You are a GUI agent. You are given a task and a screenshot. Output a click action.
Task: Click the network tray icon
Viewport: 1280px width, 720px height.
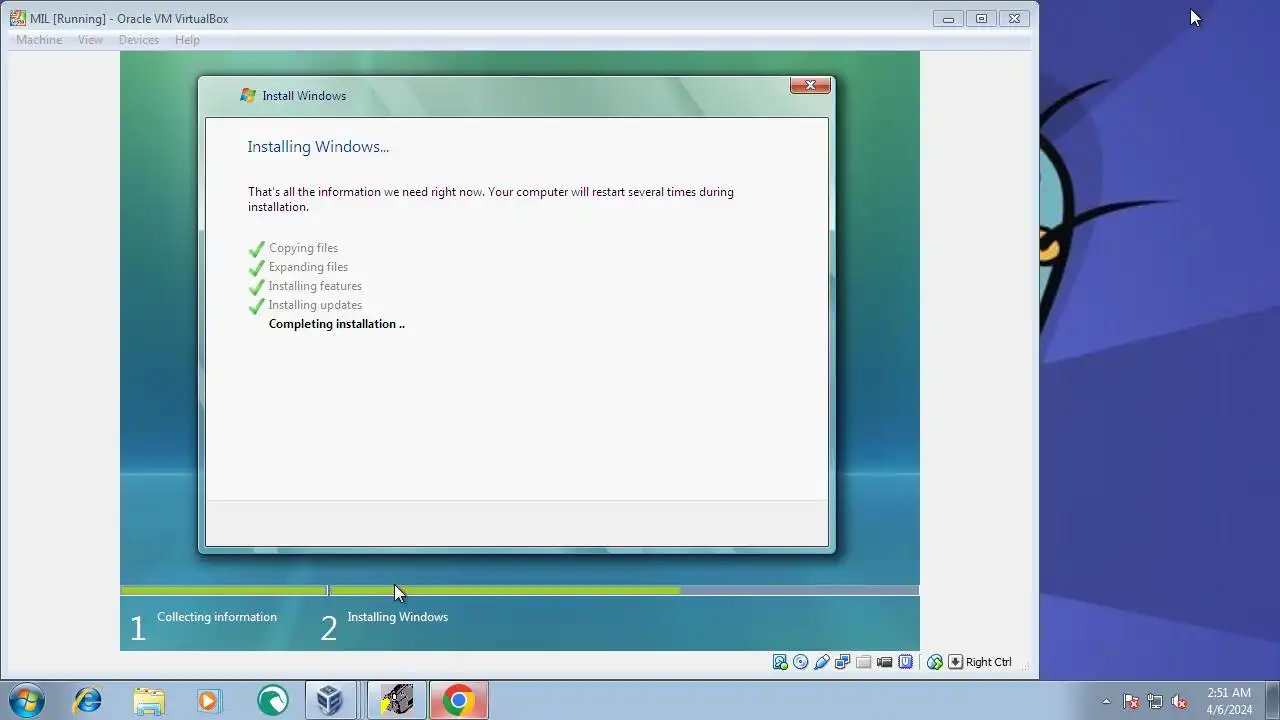pyautogui.click(x=1155, y=701)
